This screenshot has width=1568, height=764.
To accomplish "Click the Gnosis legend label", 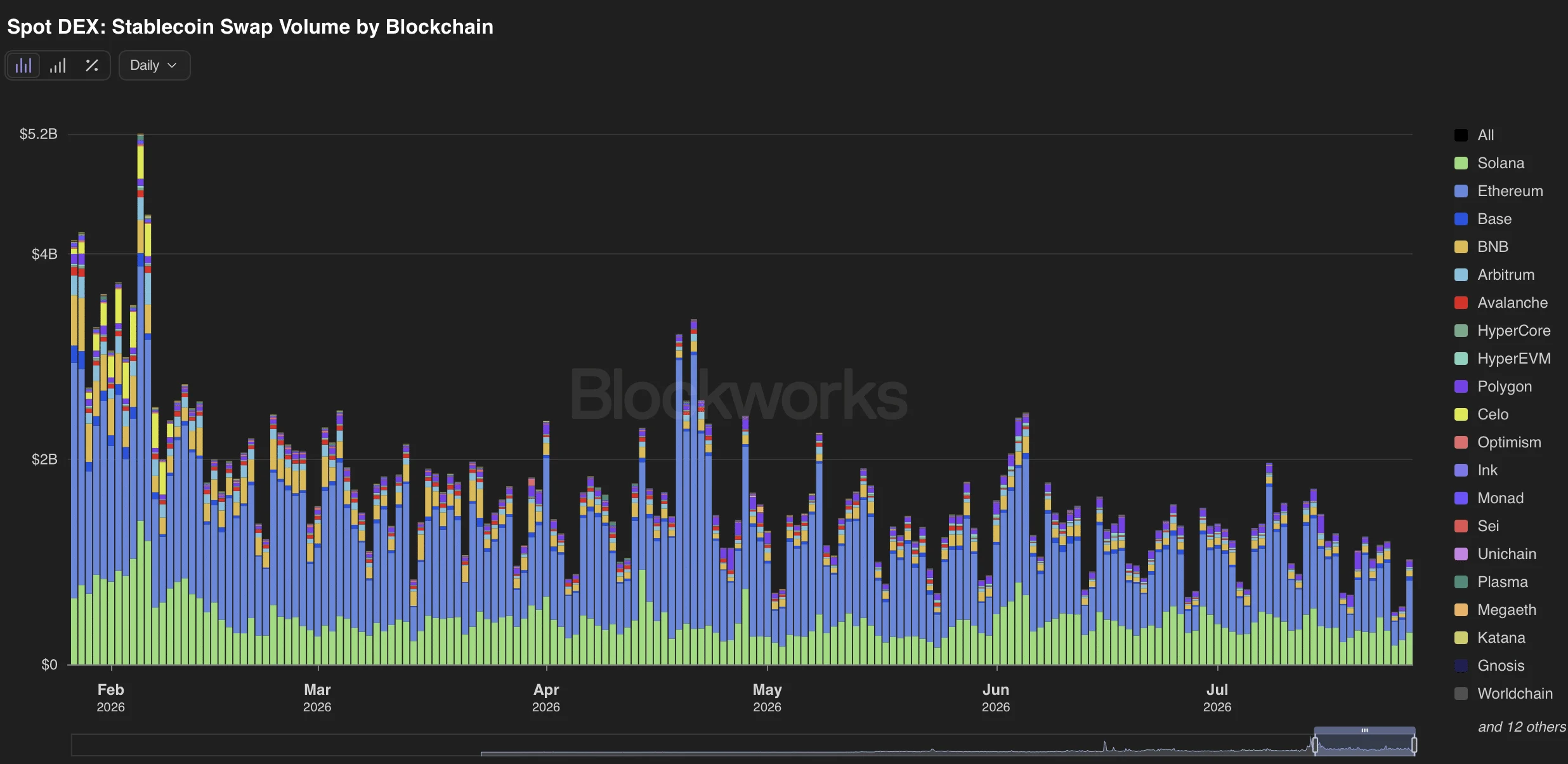I will 1501,666.
